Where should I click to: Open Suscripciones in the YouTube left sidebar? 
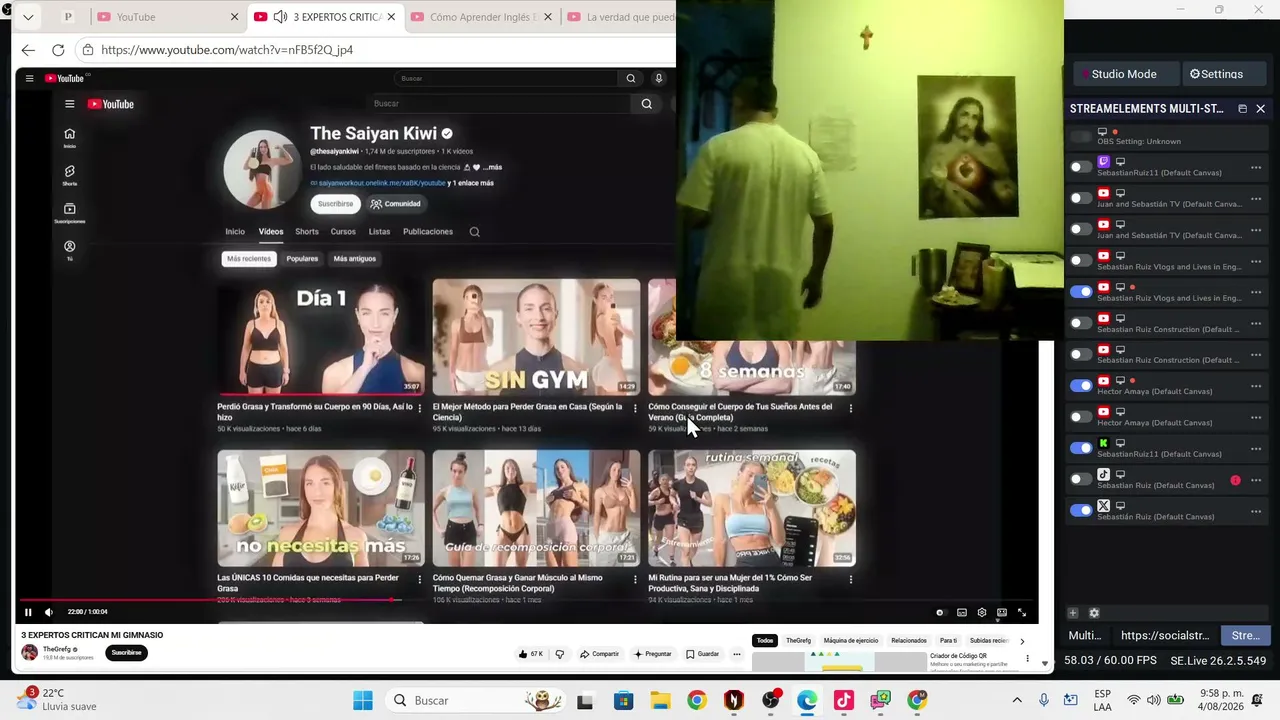click(69, 213)
